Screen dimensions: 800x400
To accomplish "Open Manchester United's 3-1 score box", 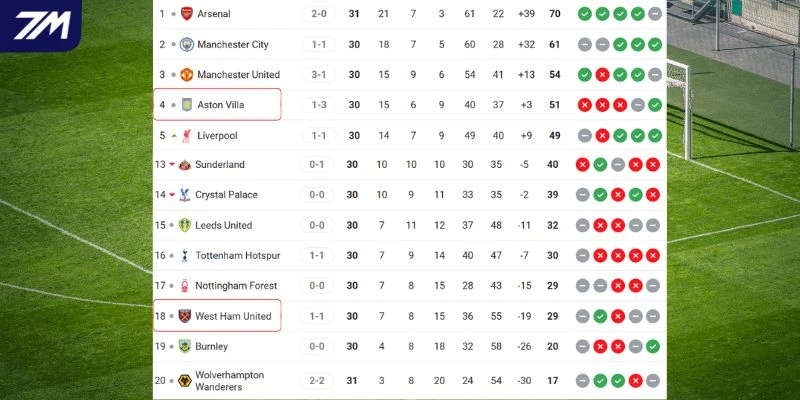I will pyautogui.click(x=319, y=75).
